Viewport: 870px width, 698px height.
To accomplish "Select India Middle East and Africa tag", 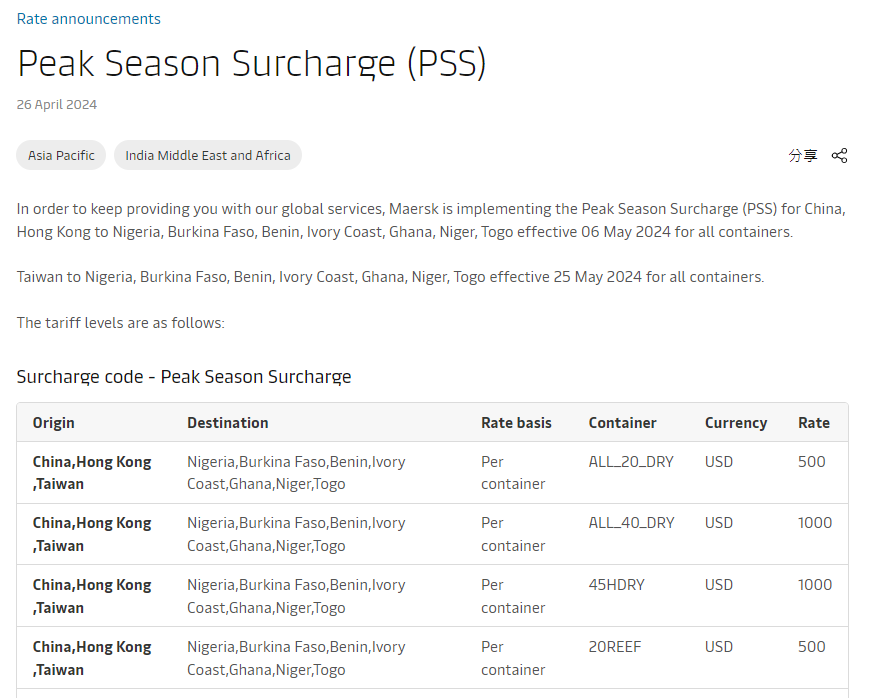I will click(x=208, y=155).
